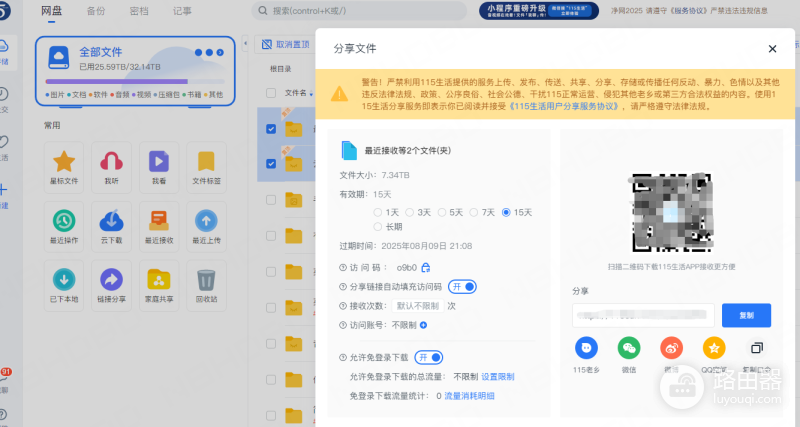The width and height of the screenshot is (800, 427).
Task: Click the purple storage usage bar
Action: pyautogui.click(x=116, y=82)
